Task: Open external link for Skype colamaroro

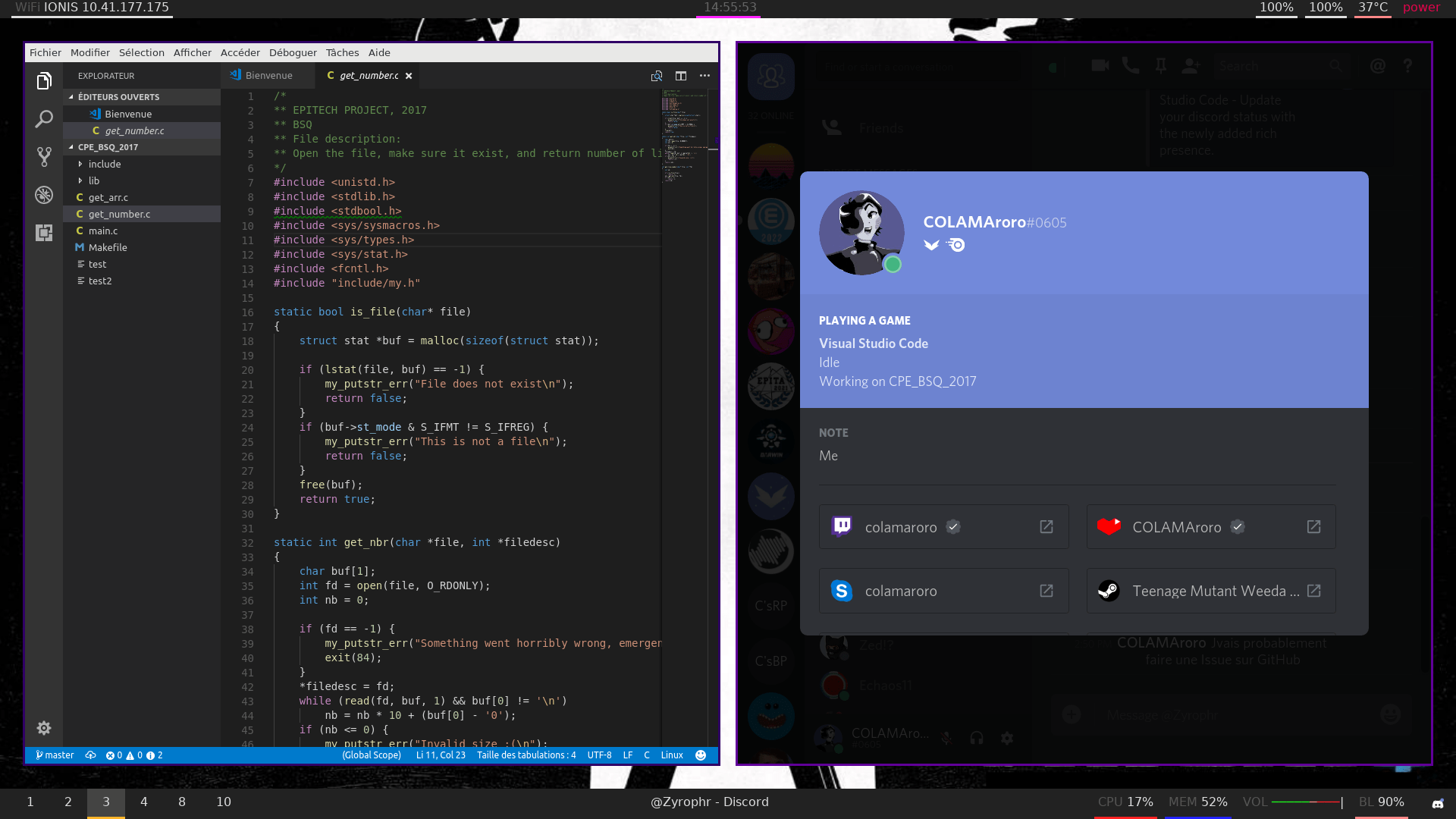Action: tap(1046, 591)
